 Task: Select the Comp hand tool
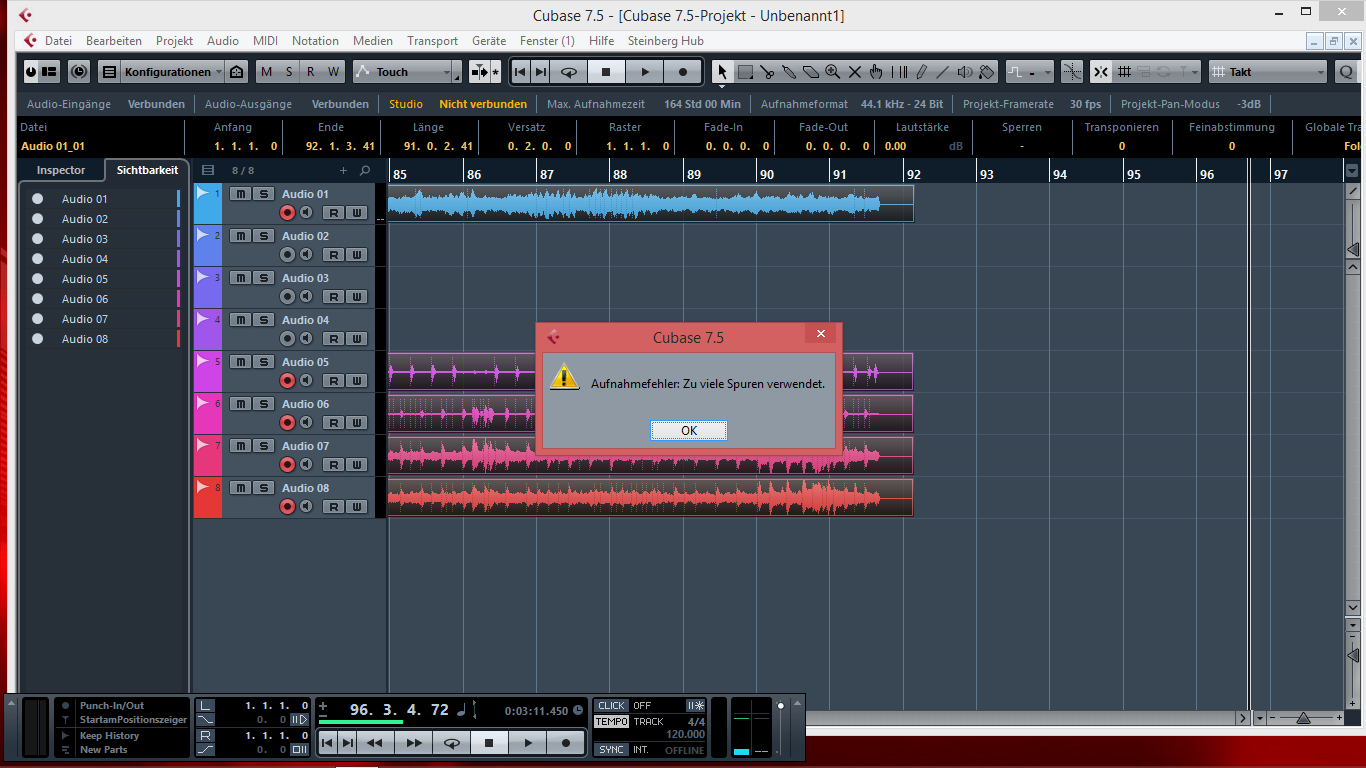[x=877, y=72]
